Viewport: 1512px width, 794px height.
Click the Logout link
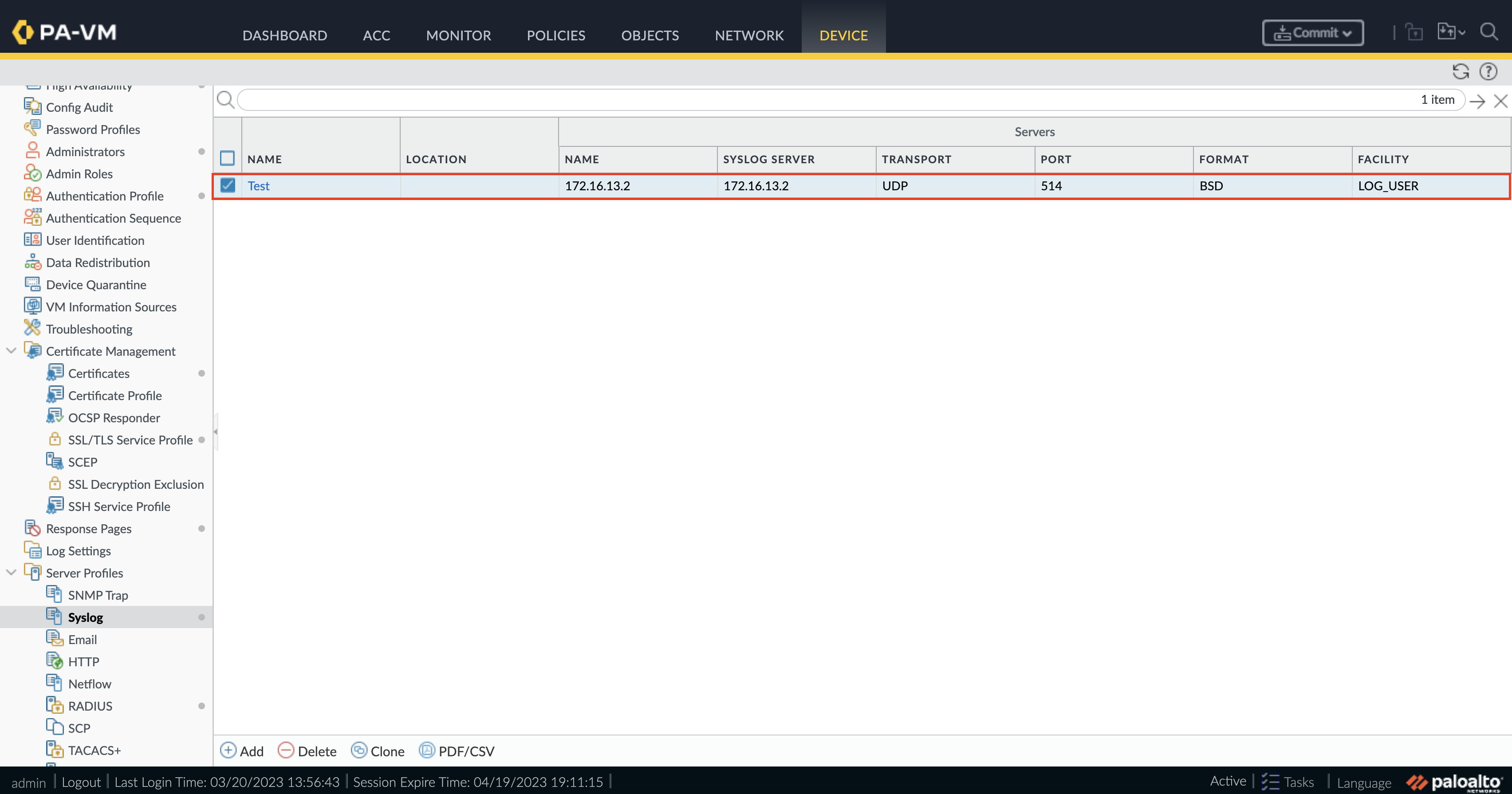coord(81,782)
